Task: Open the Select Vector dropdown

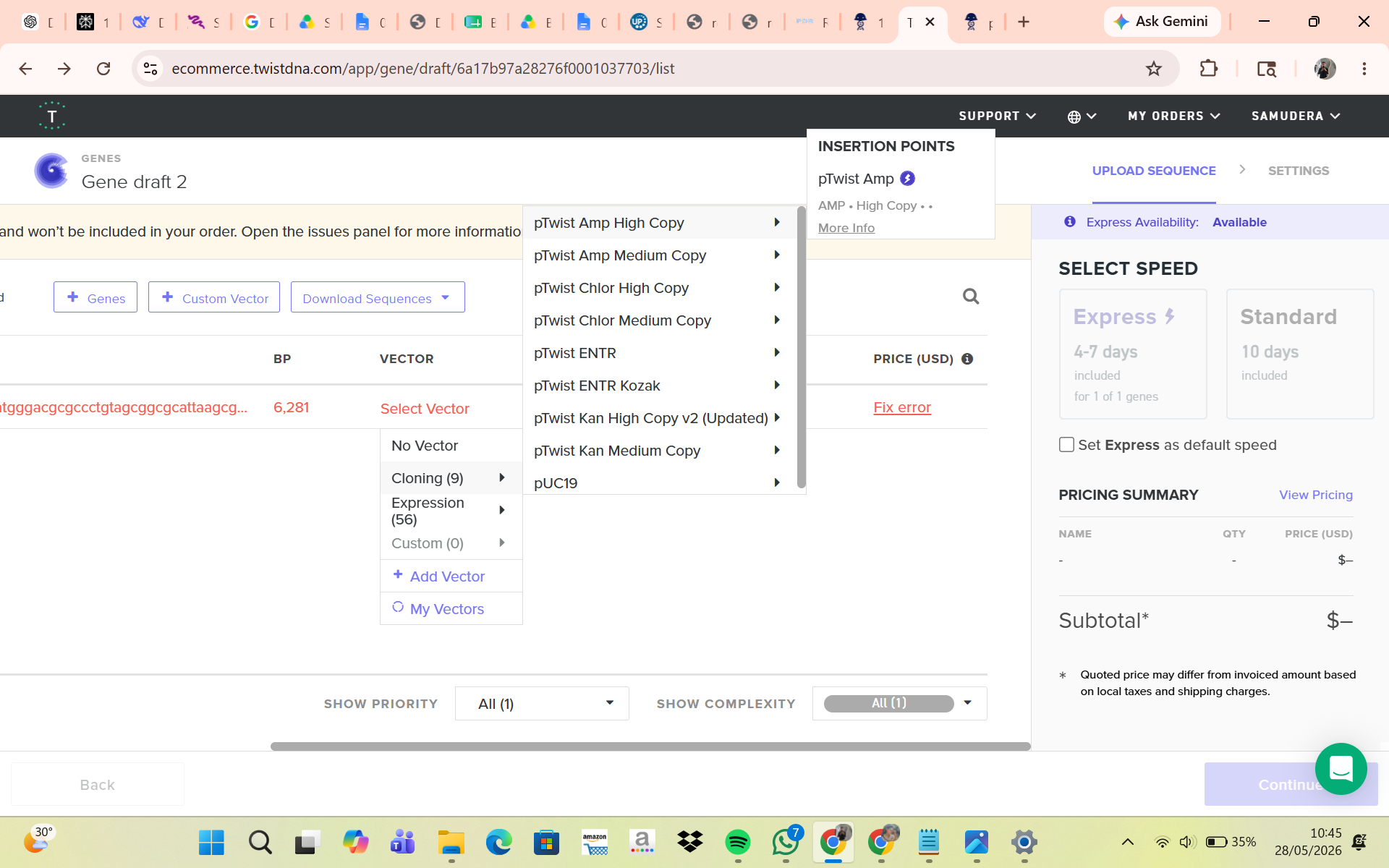Action: (425, 409)
